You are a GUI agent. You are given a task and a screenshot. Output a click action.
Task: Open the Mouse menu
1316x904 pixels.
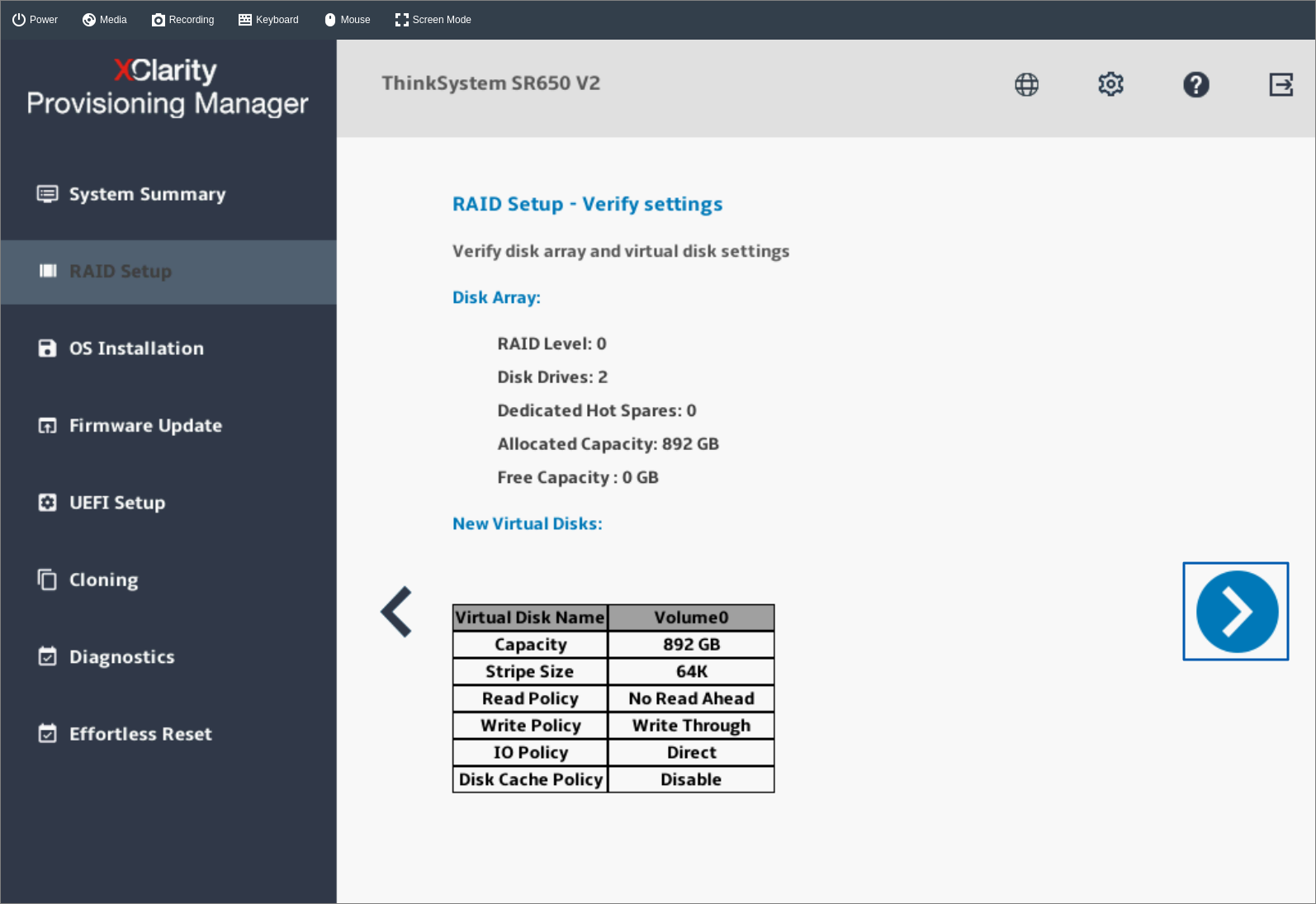(x=347, y=20)
